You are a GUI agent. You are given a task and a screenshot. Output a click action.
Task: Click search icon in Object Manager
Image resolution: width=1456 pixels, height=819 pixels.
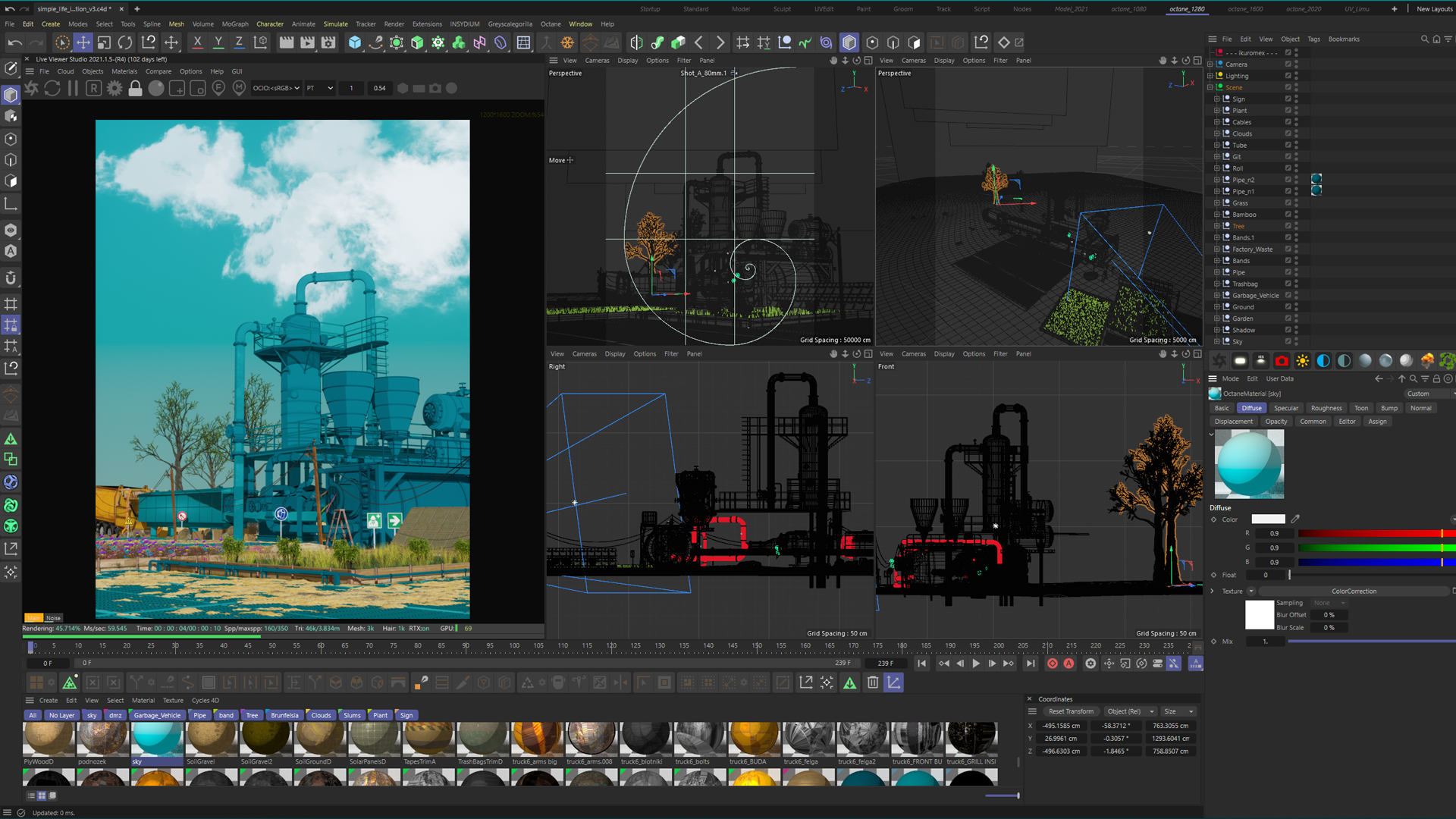pyautogui.click(x=1424, y=39)
